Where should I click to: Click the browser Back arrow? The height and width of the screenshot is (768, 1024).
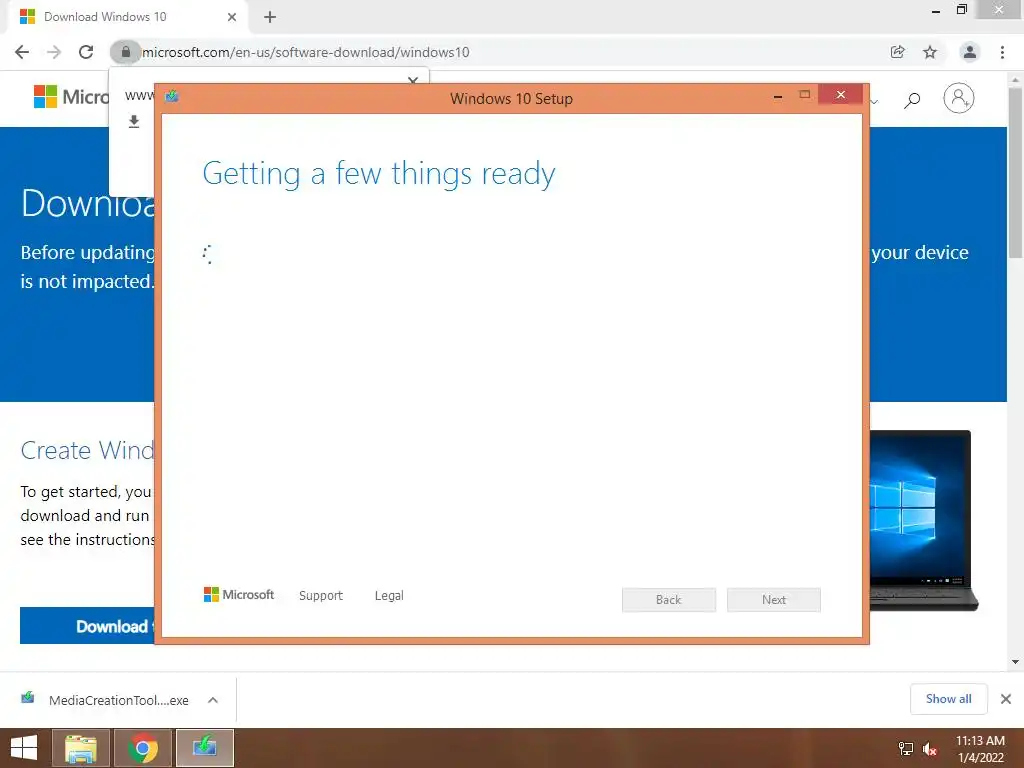click(x=22, y=52)
